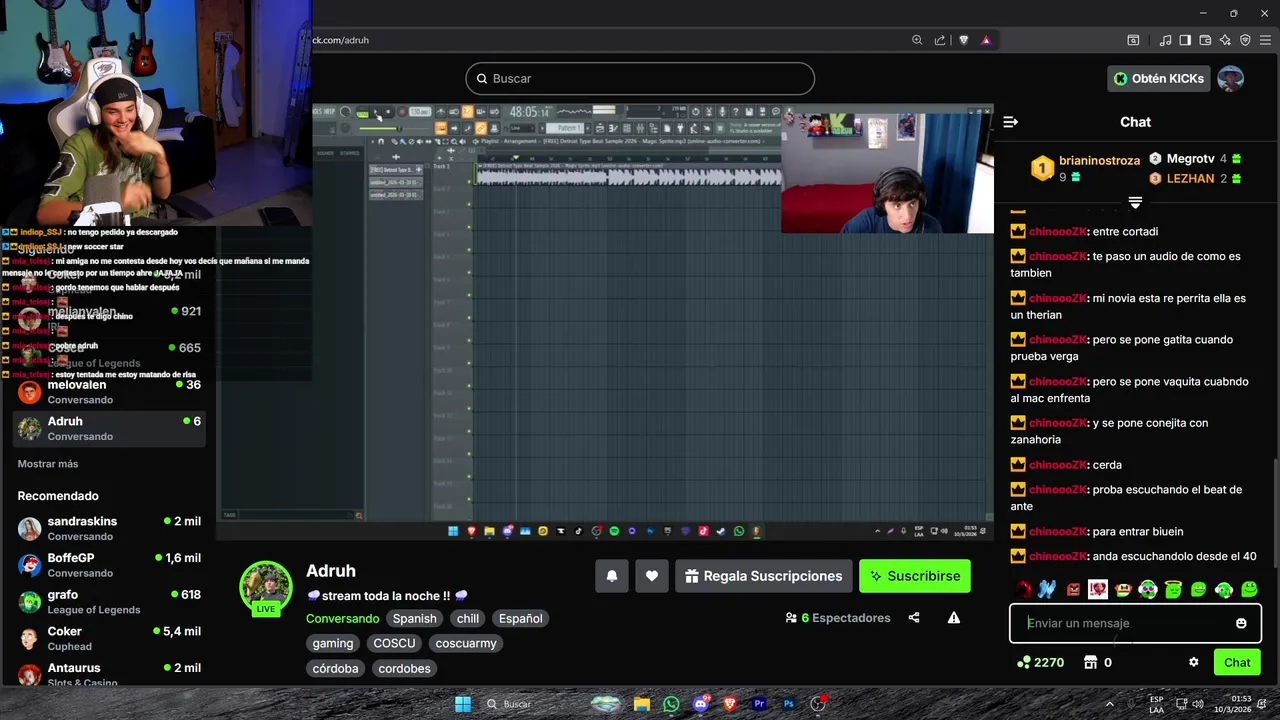
Task: Open Coker recommended channel
Action: click(x=108, y=638)
